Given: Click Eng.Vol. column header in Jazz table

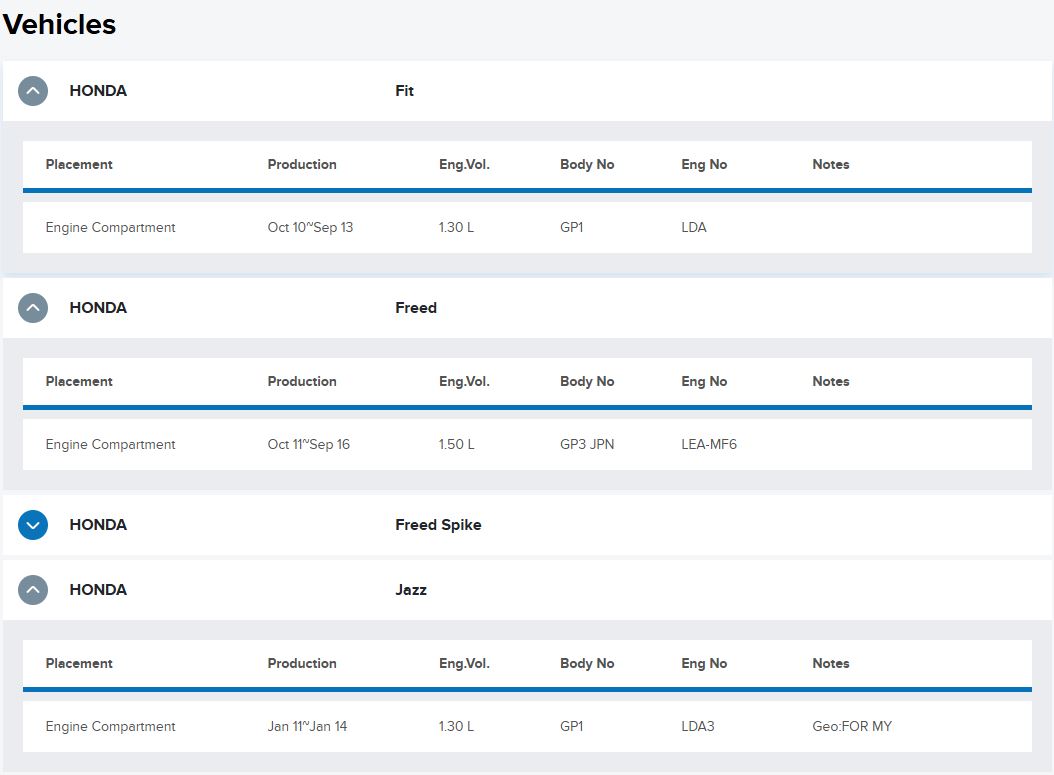Looking at the screenshot, I should [464, 663].
